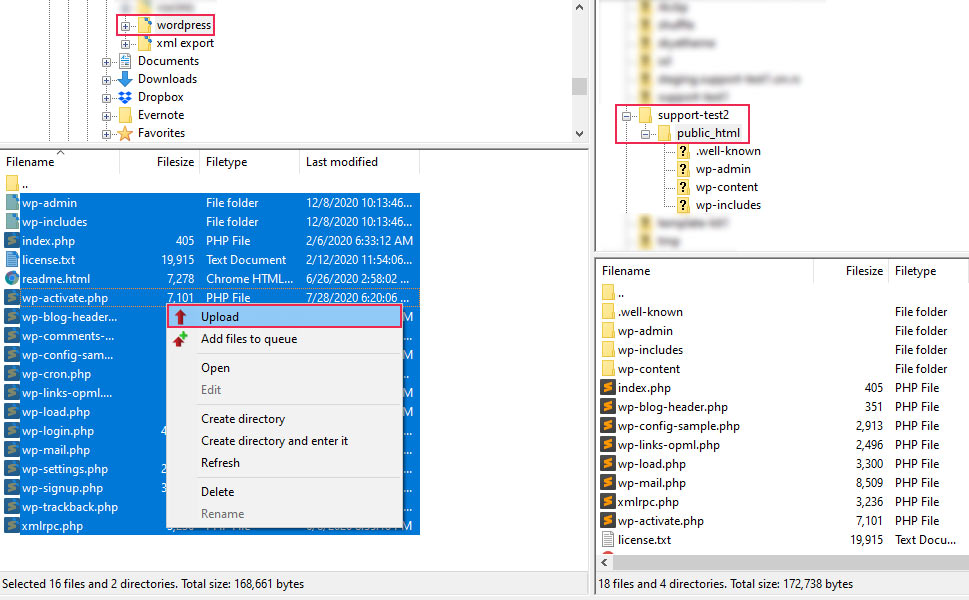
Task: Choose Open in the context menu
Action: pyautogui.click(x=284, y=368)
